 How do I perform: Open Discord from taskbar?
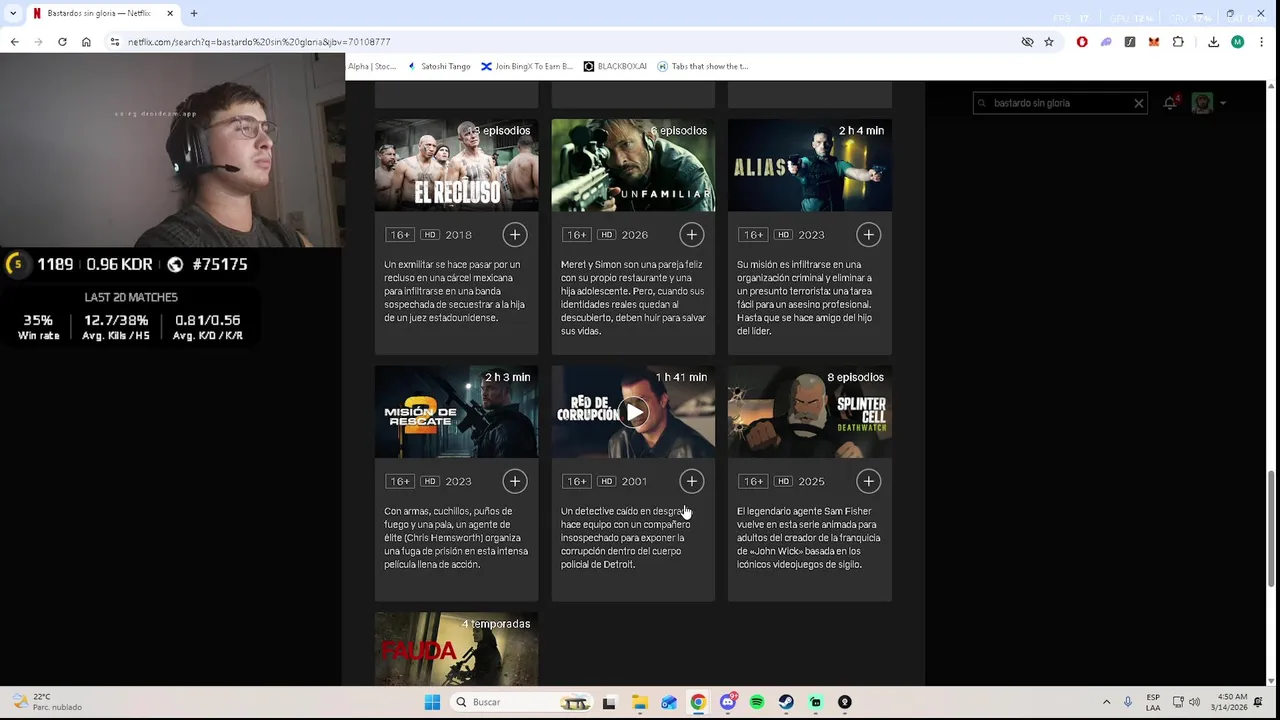coord(728,702)
